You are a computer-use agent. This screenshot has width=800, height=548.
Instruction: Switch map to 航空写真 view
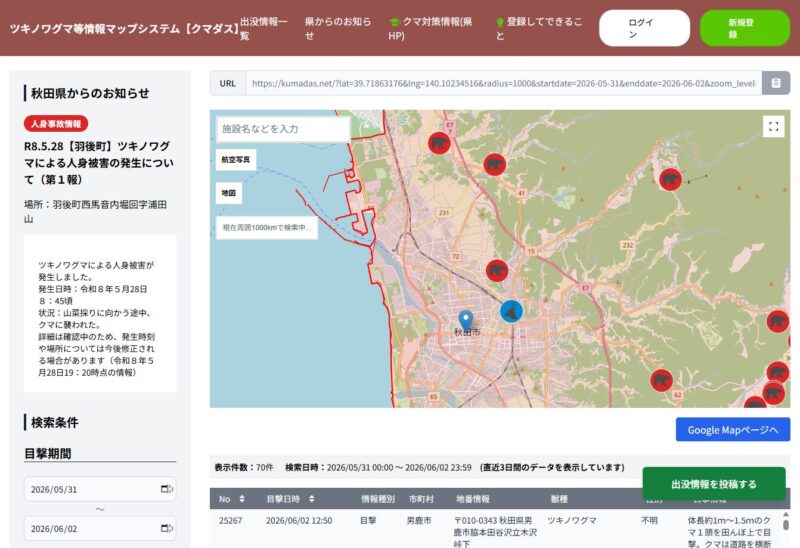(x=236, y=160)
